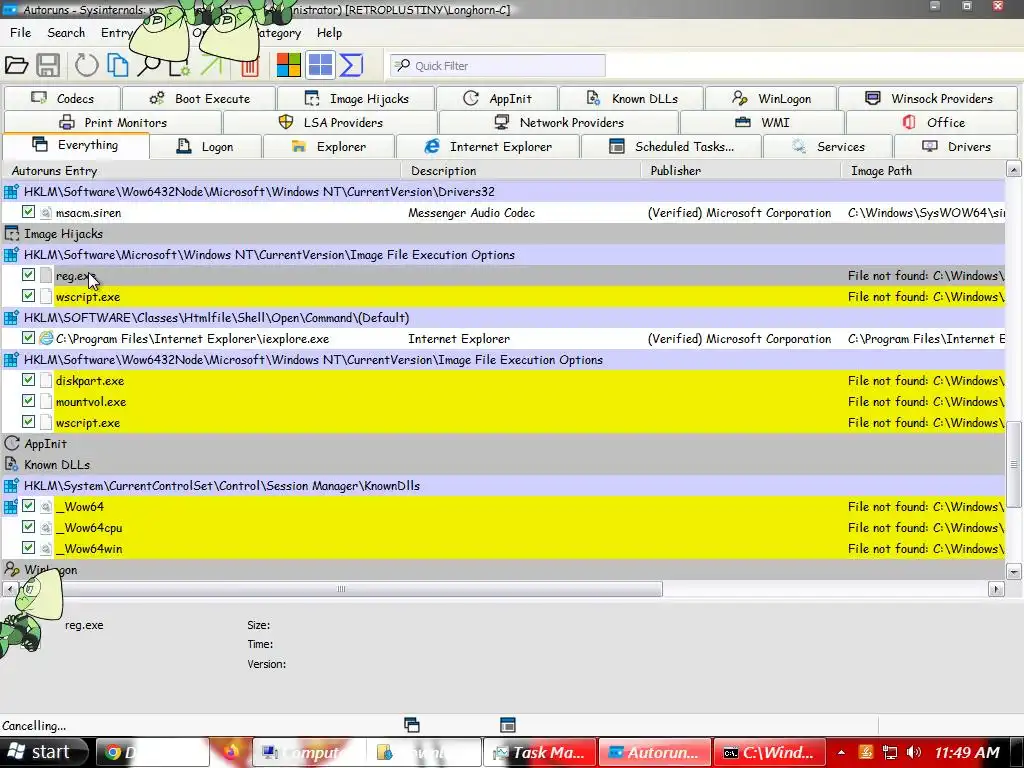The image size is (1024, 768).
Task: Click the vertical scrollbar up arrow
Action: [x=1014, y=169]
